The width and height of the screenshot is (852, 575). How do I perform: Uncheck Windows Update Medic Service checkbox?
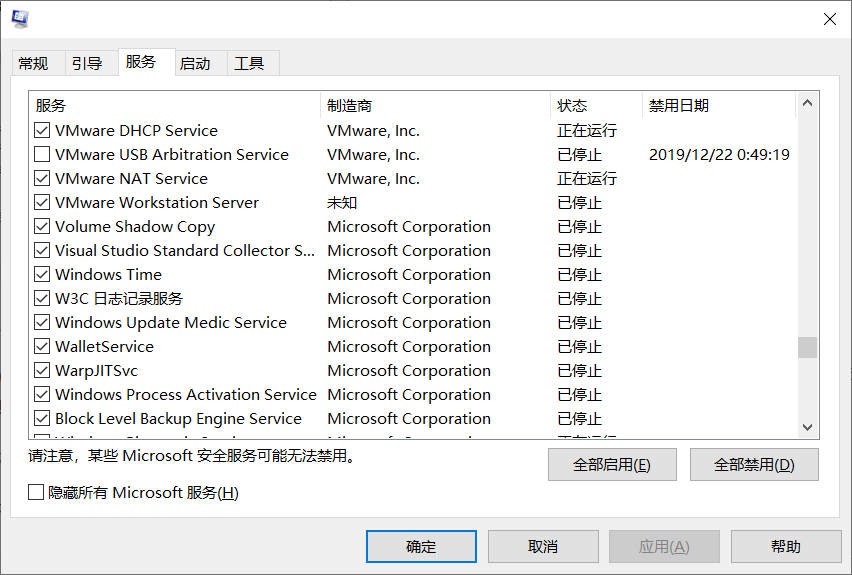pos(42,322)
